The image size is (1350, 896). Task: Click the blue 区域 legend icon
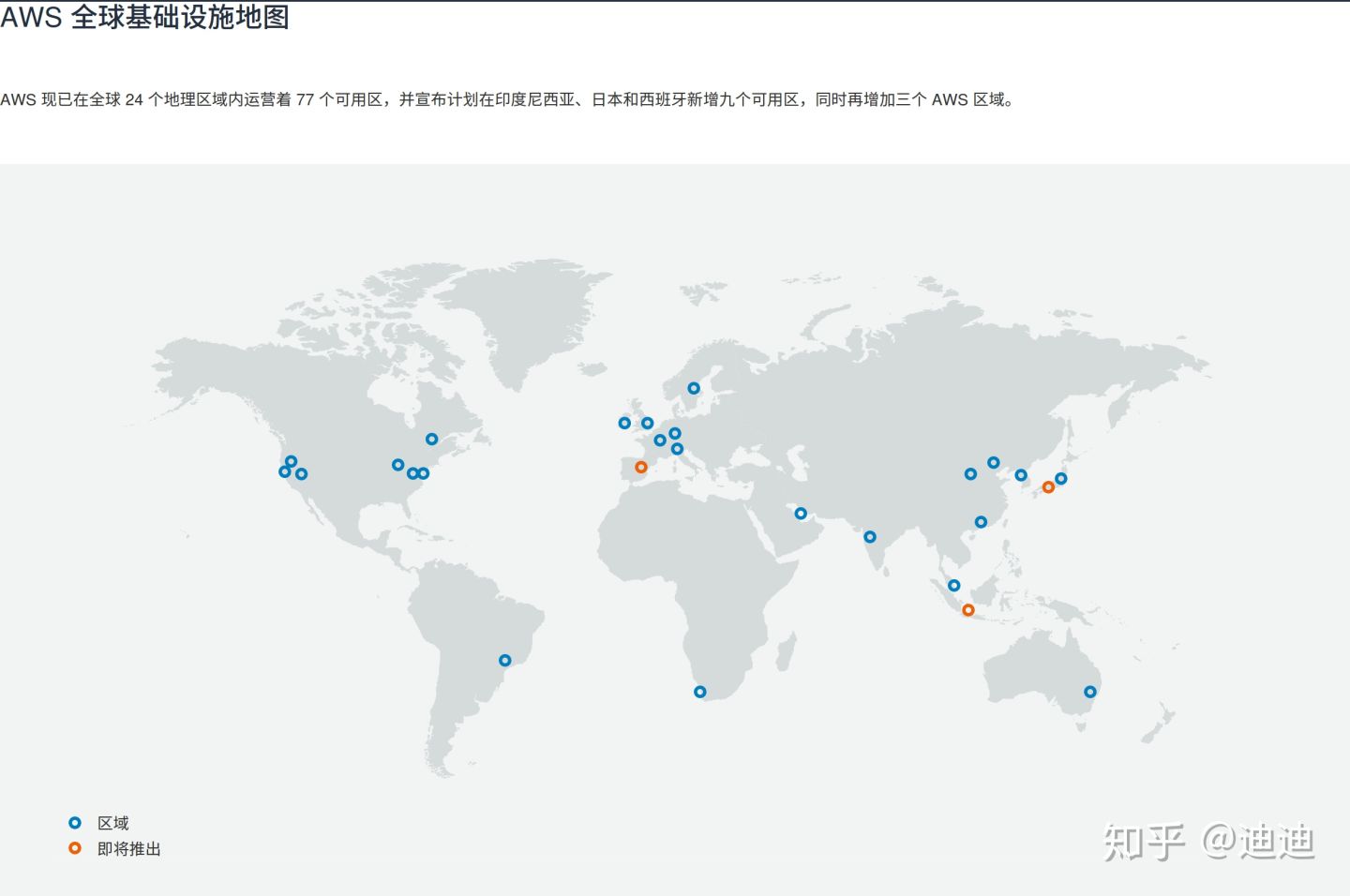(75, 823)
